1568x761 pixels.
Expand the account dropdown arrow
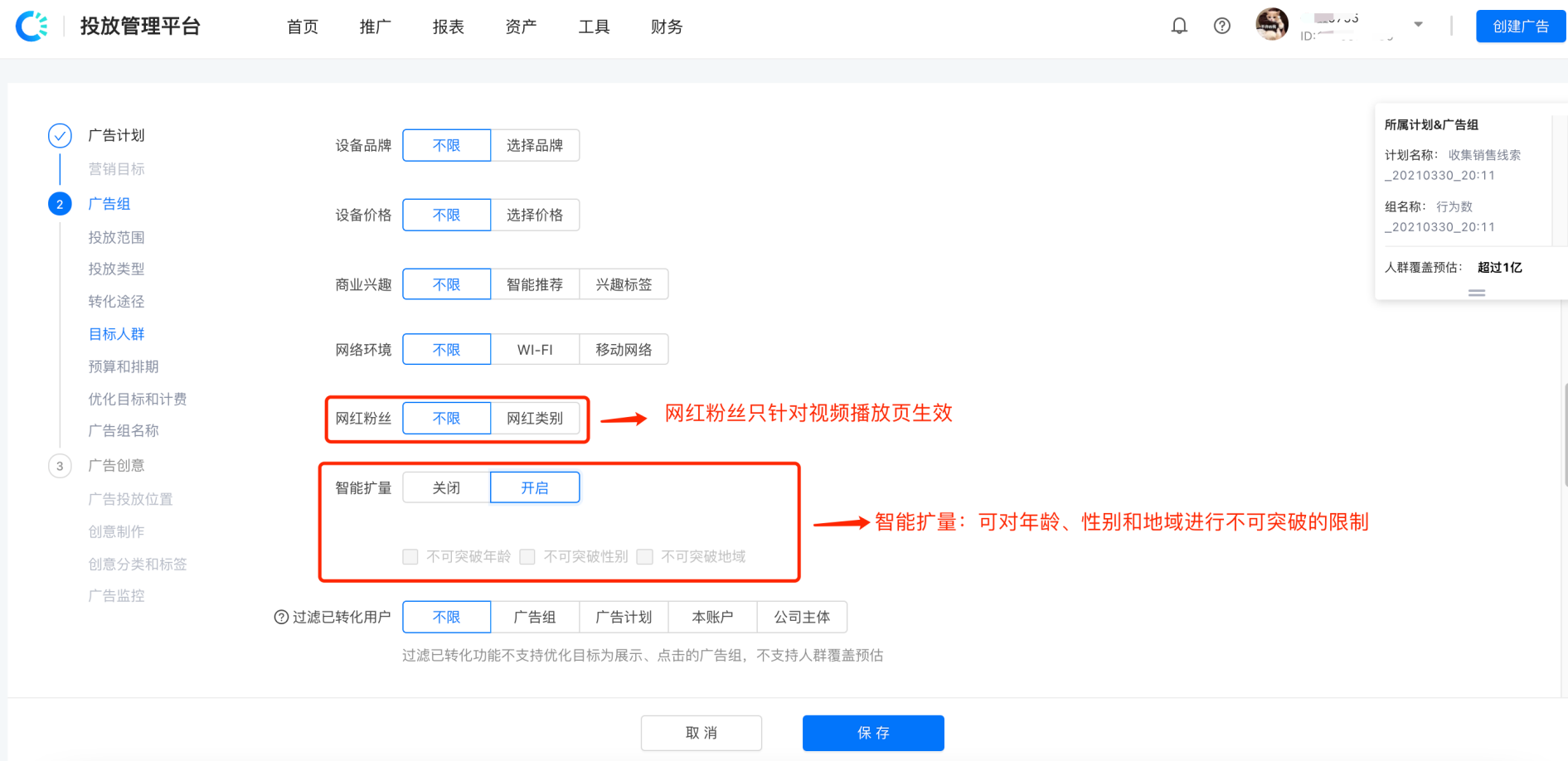(x=1419, y=24)
